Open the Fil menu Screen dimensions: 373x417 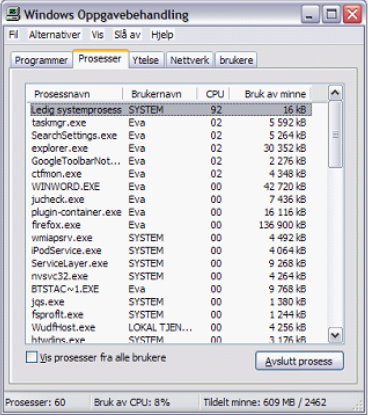14,35
